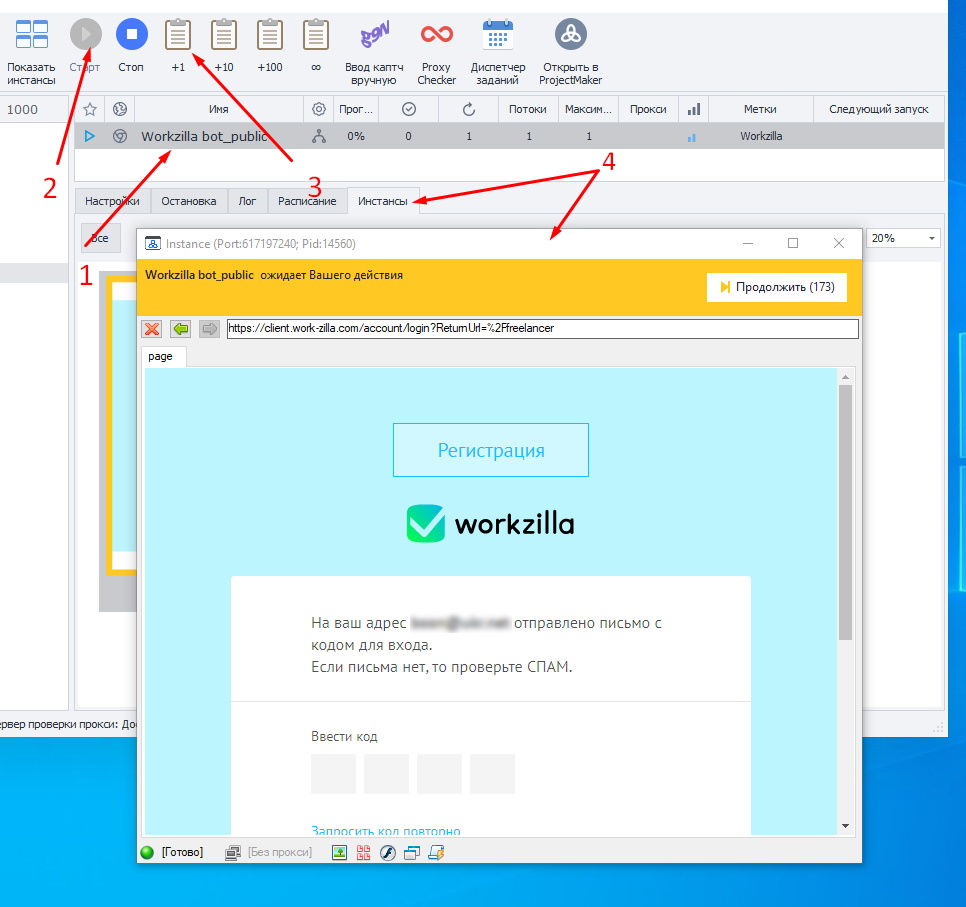Click the Без прокси computers icon
Viewport: 966px width, 907px height.
232,852
